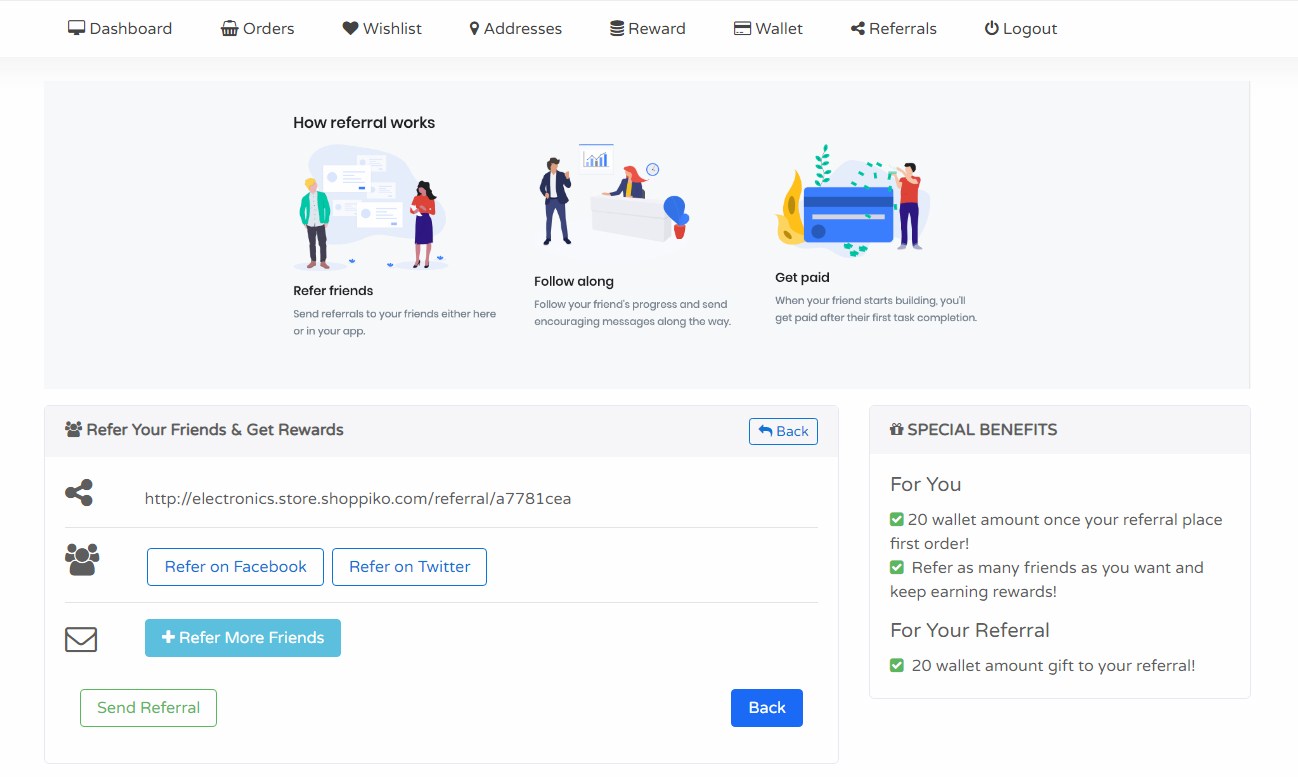
Task: Click the 'Follow along' caption text
Action: 574,282
